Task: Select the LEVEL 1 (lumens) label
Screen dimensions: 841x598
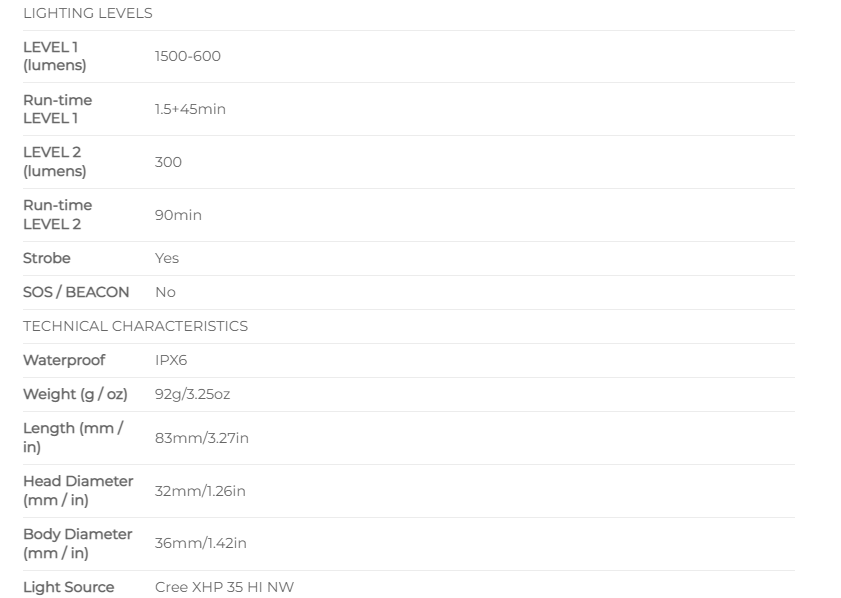Action: click(x=55, y=56)
